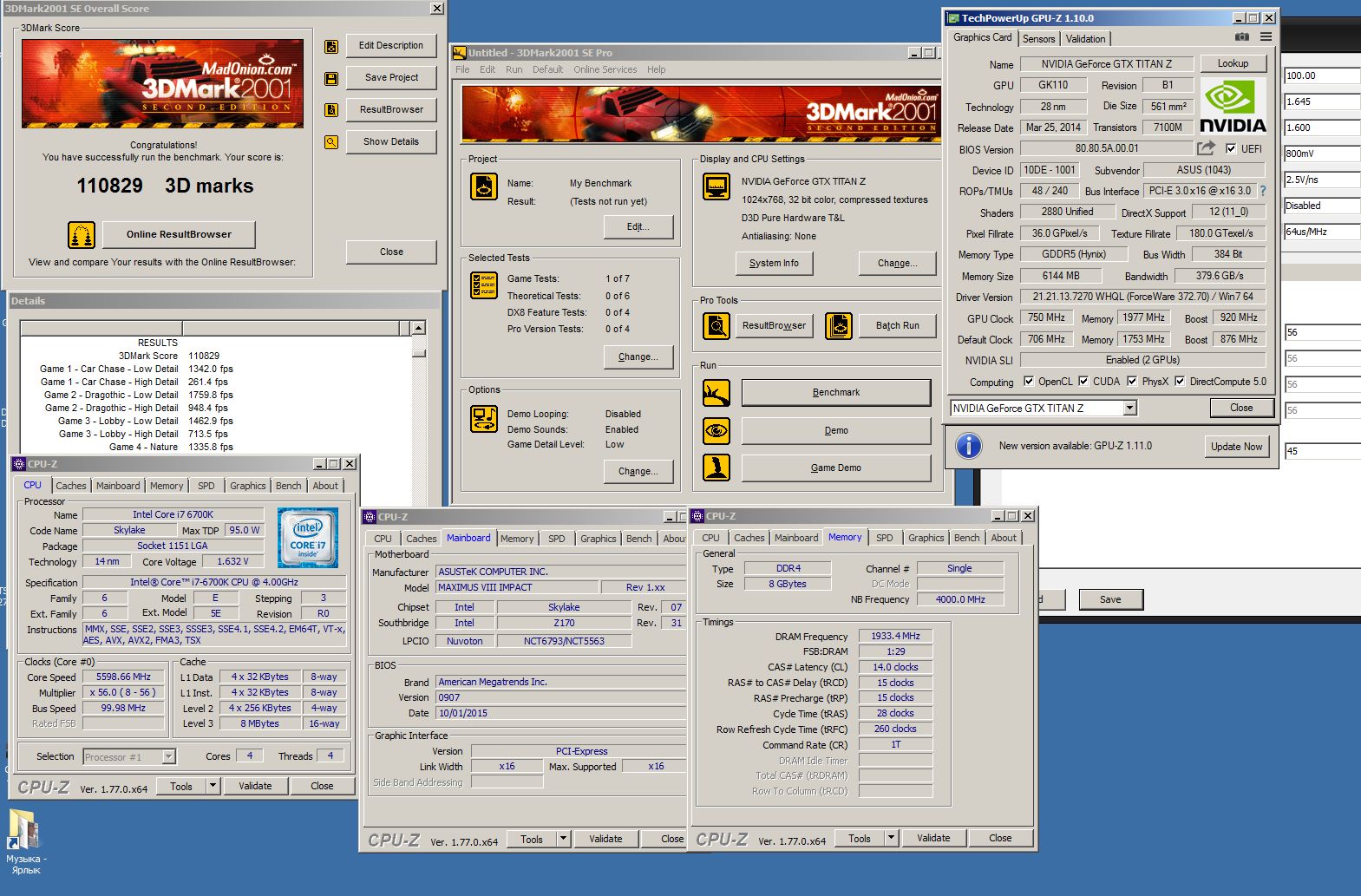Open the SPD tab in CPU-Z Memory window
Viewport: 1361px width, 896px height.
tap(884, 538)
